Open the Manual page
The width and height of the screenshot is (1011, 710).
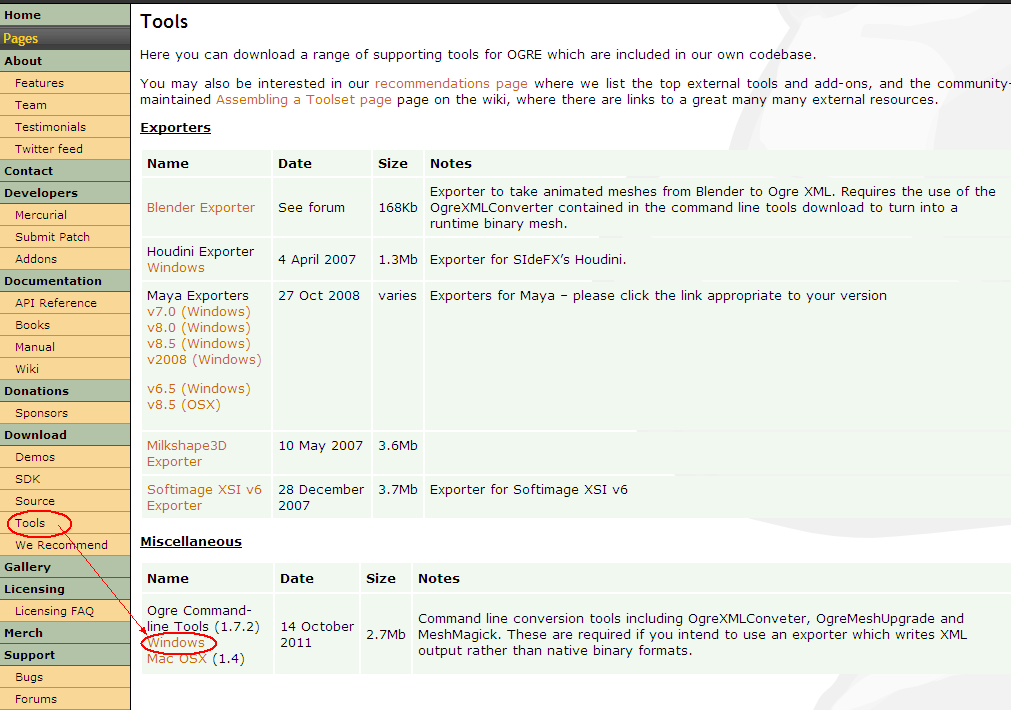coord(64,346)
